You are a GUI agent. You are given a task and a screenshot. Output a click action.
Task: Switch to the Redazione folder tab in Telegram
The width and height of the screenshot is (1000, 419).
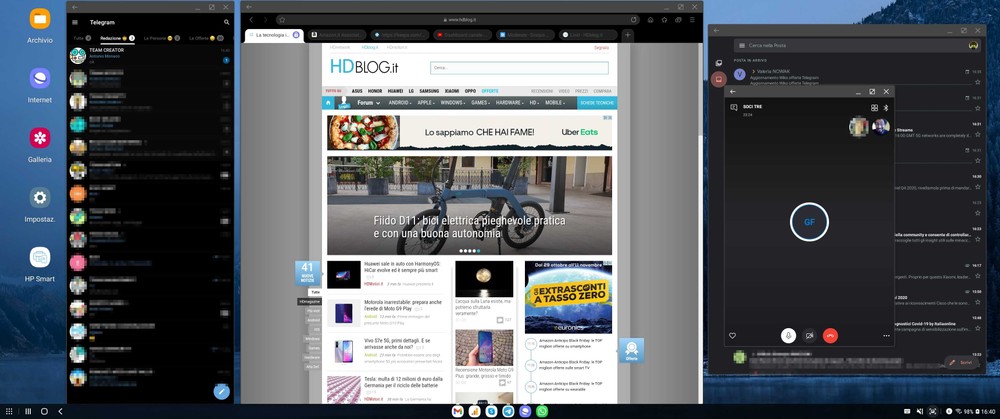pyautogui.click(x=113, y=38)
